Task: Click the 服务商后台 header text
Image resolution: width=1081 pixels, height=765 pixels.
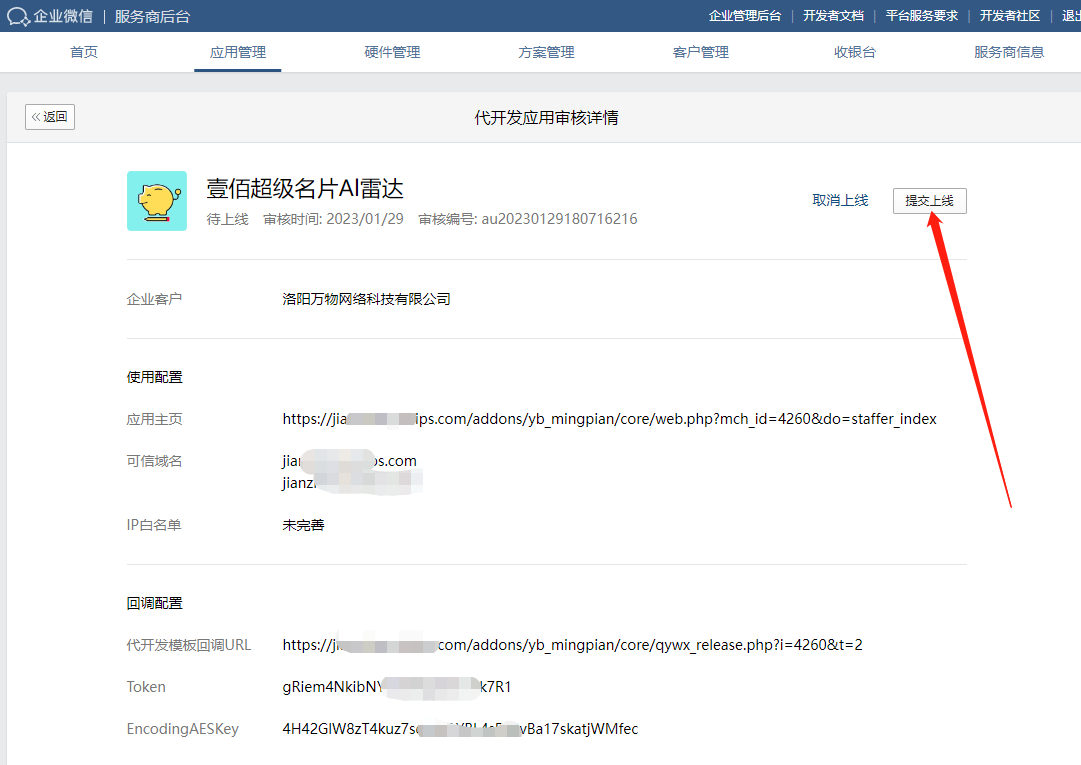Action: pyautogui.click(x=152, y=17)
